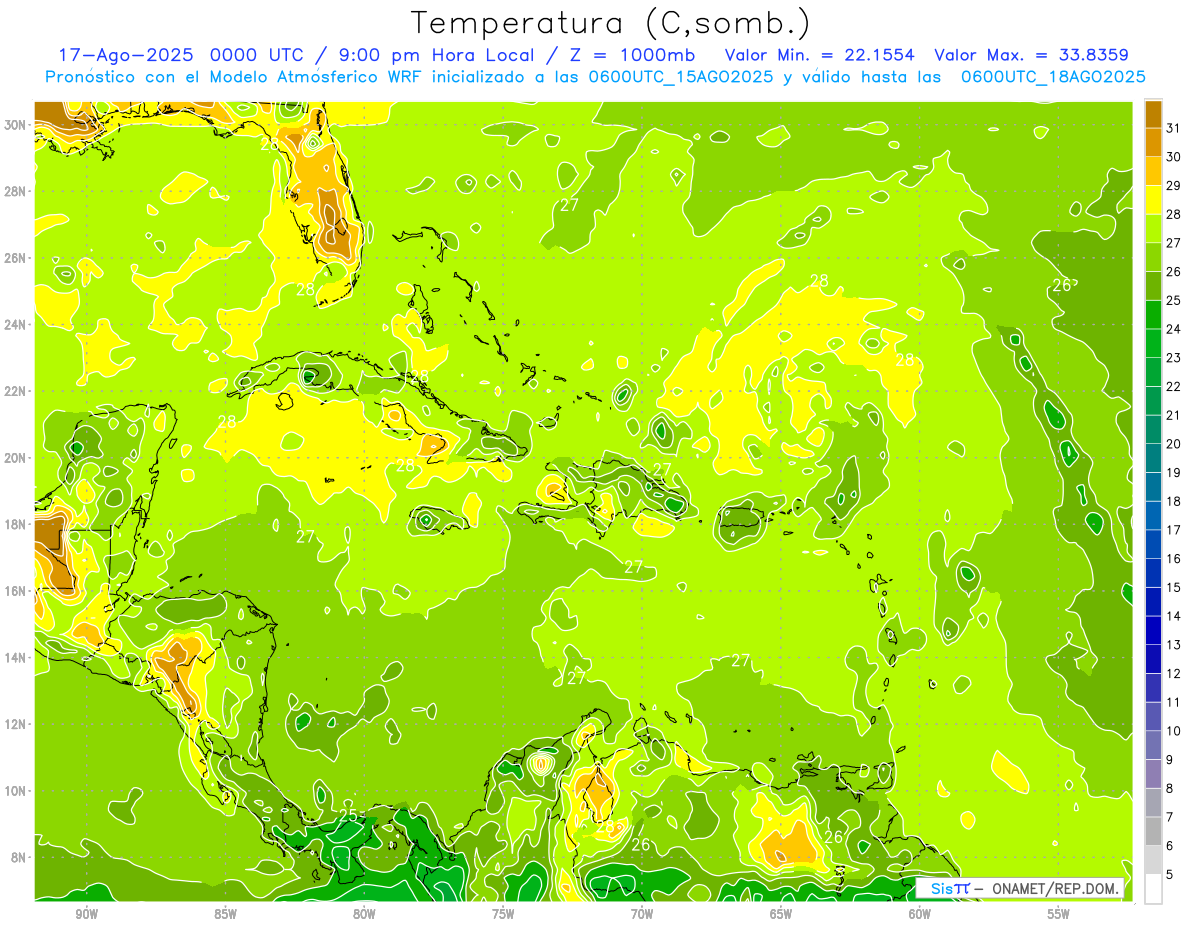Screen dimensions: 1200x927
Task: Click the legend value 20
Action: click(1173, 443)
